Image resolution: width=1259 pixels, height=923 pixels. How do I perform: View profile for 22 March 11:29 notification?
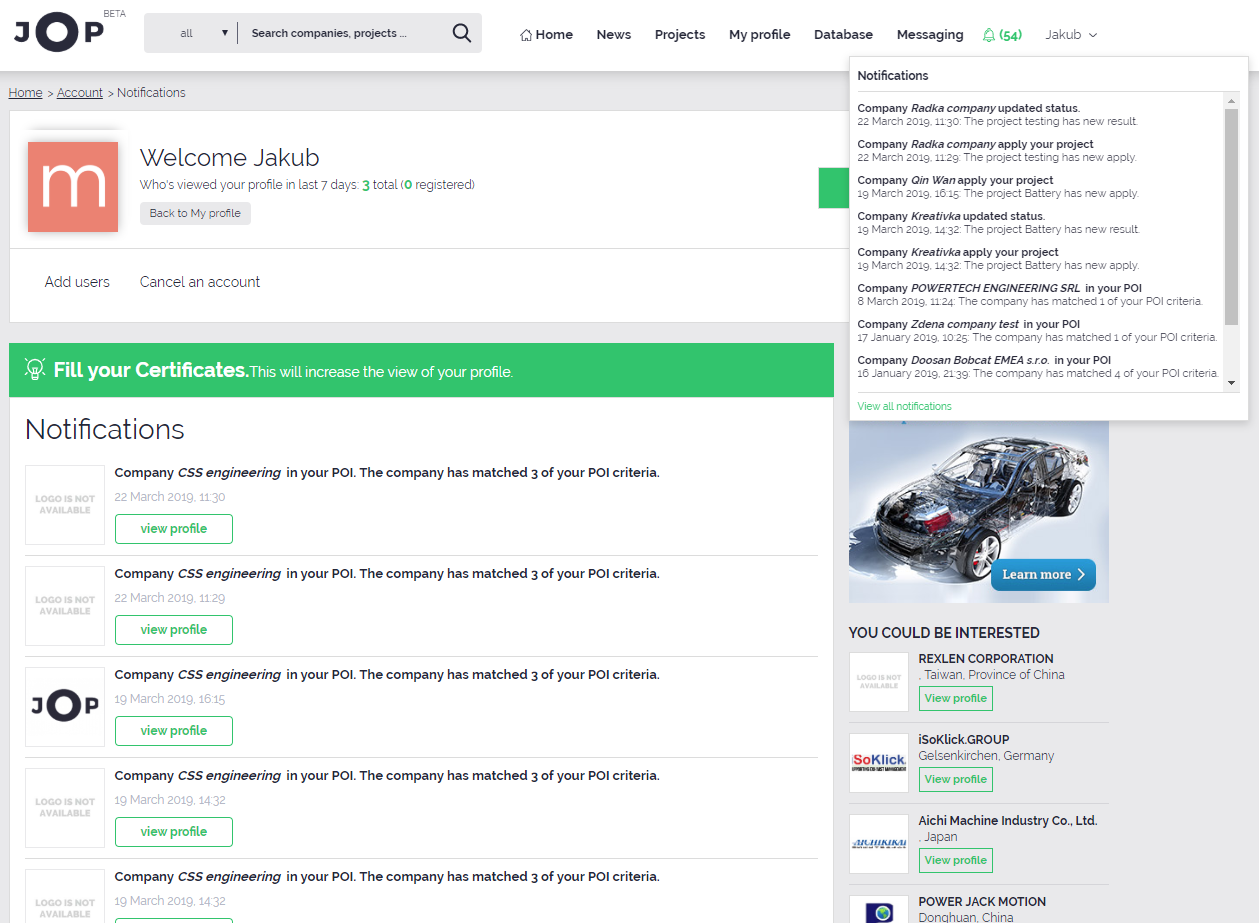pyautogui.click(x=174, y=630)
